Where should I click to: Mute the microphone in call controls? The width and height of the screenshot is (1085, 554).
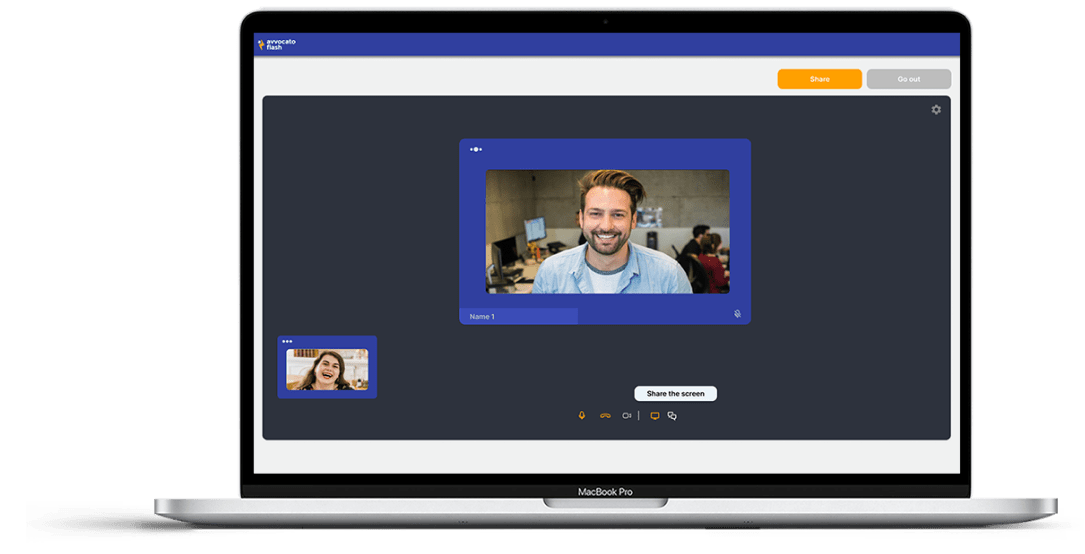582,416
